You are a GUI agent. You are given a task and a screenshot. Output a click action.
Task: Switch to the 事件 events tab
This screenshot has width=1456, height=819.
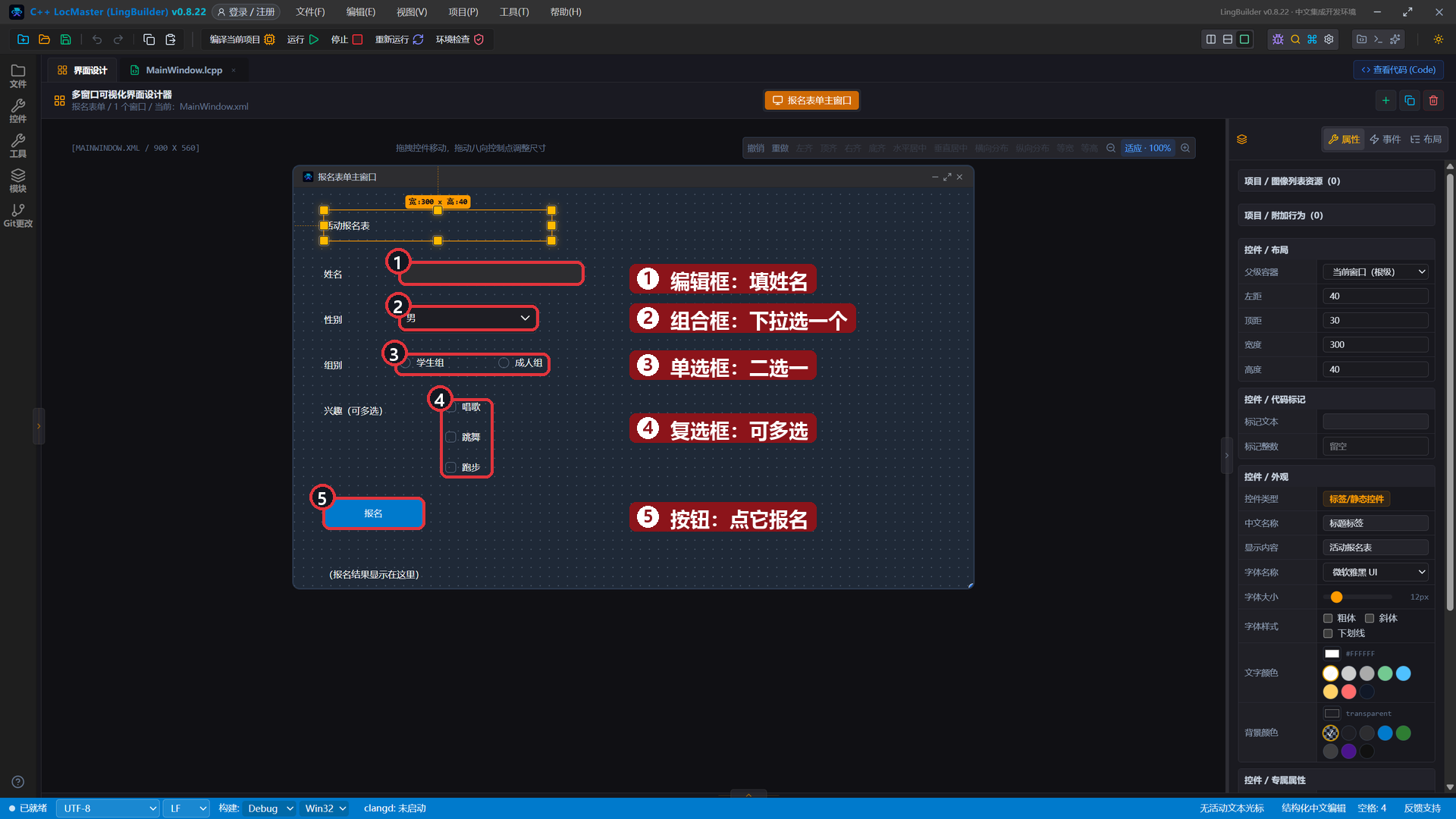coord(1385,140)
